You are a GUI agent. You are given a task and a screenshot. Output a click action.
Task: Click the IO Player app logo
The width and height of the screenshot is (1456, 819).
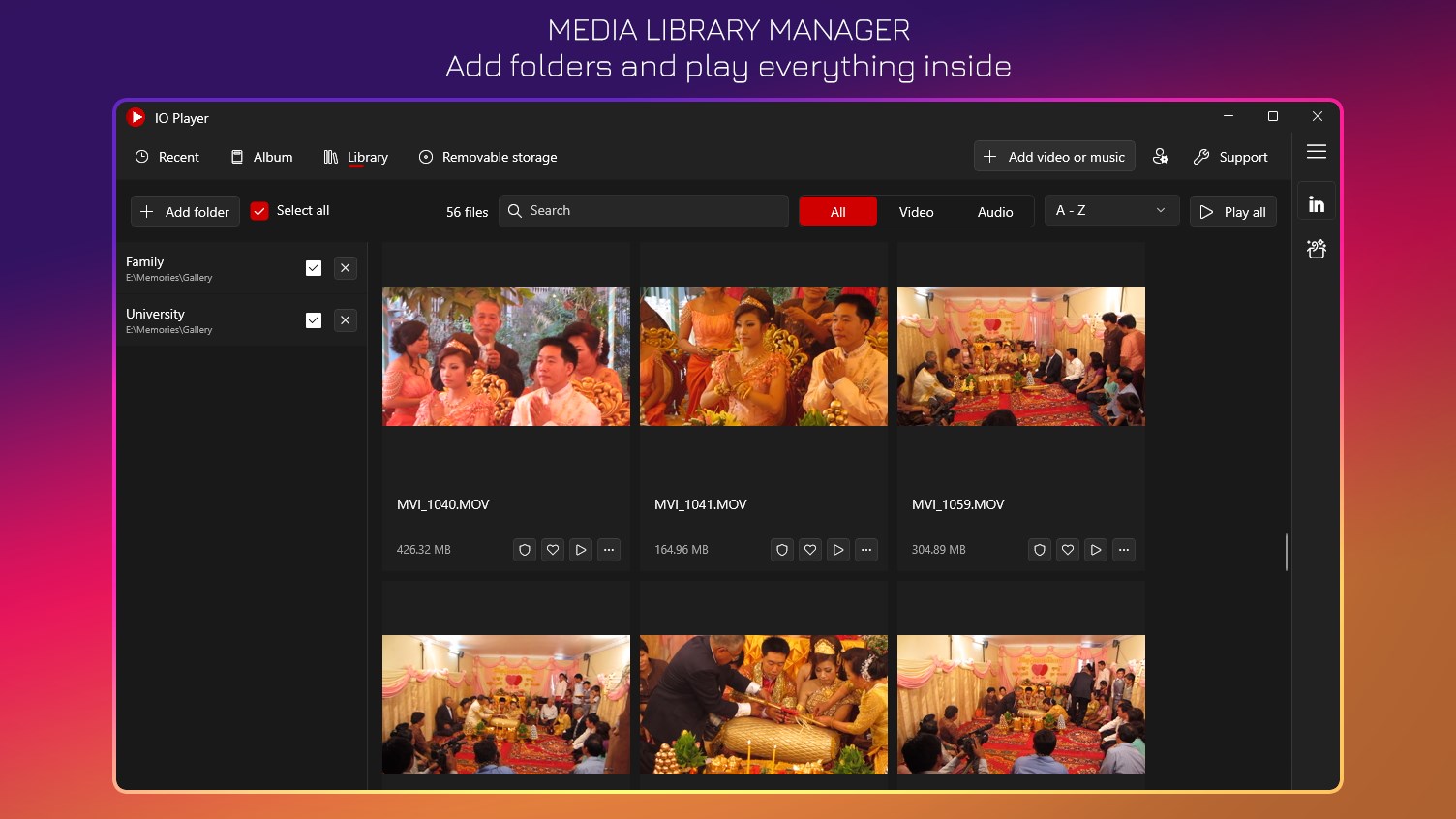[x=136, y=117]
